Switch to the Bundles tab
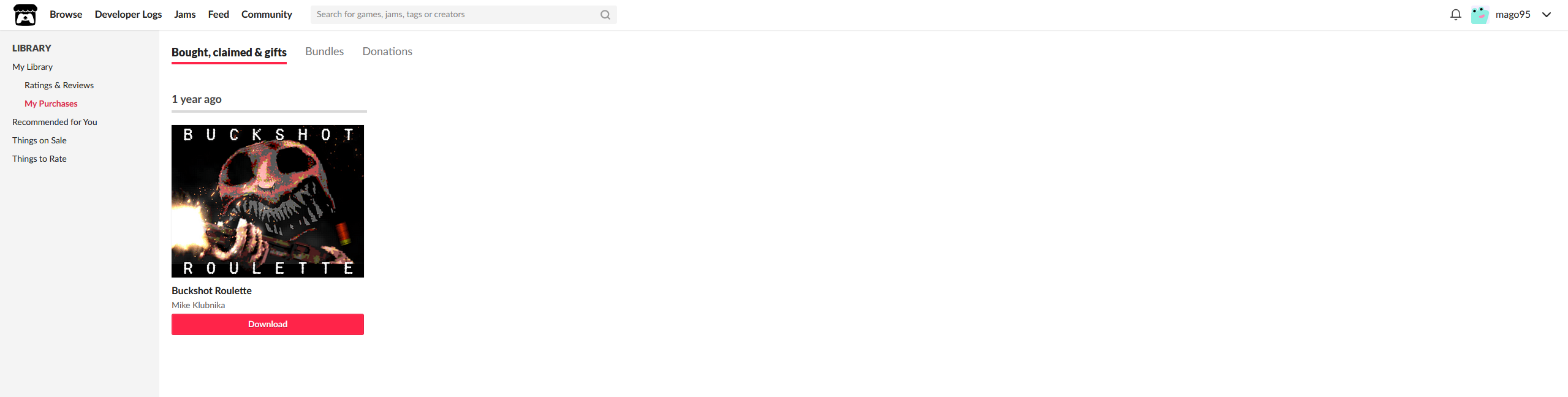Viewport: 1568px width, 397px height. click(324, 51)
